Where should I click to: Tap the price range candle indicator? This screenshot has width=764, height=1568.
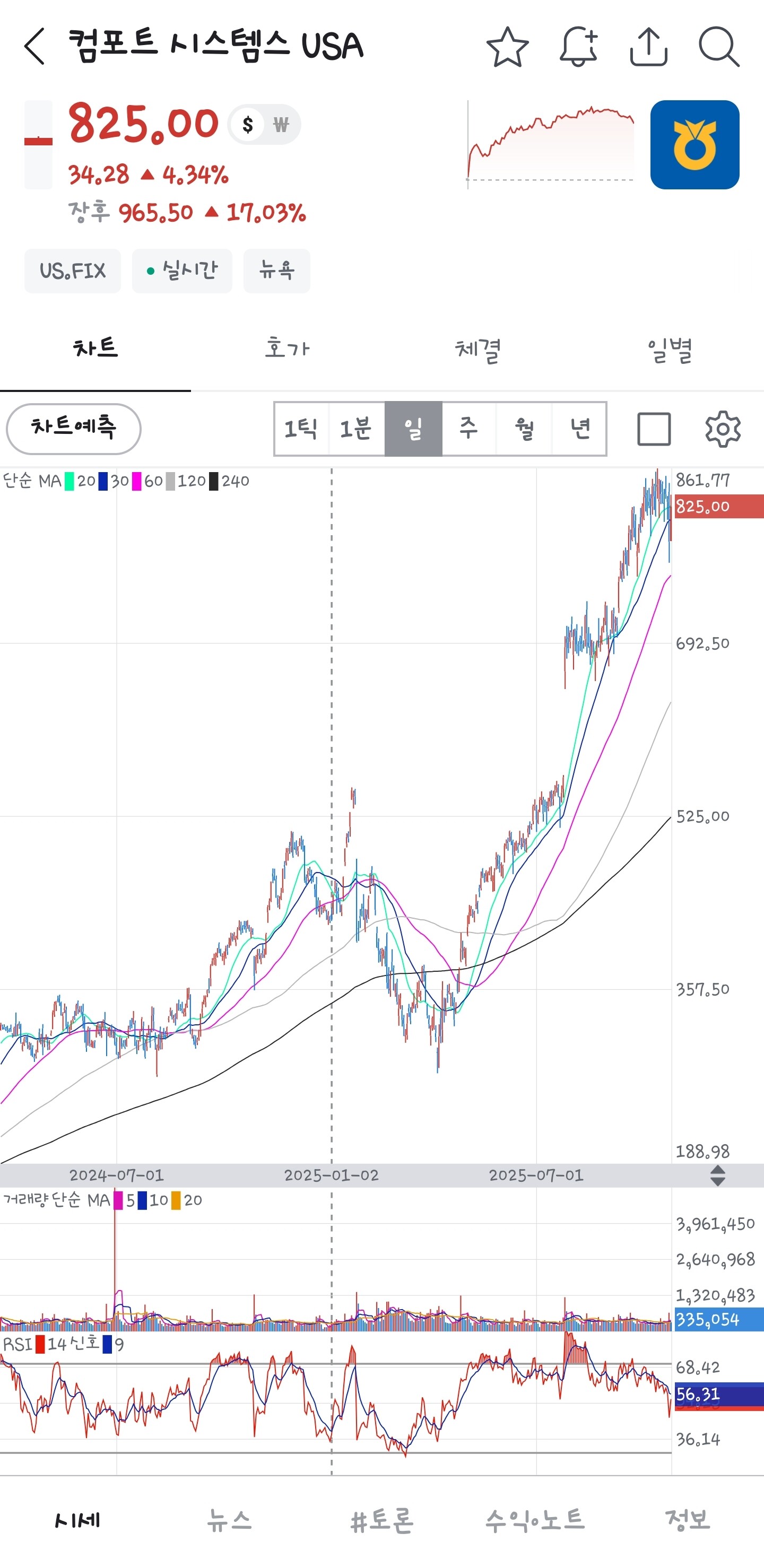click(38, 145)
